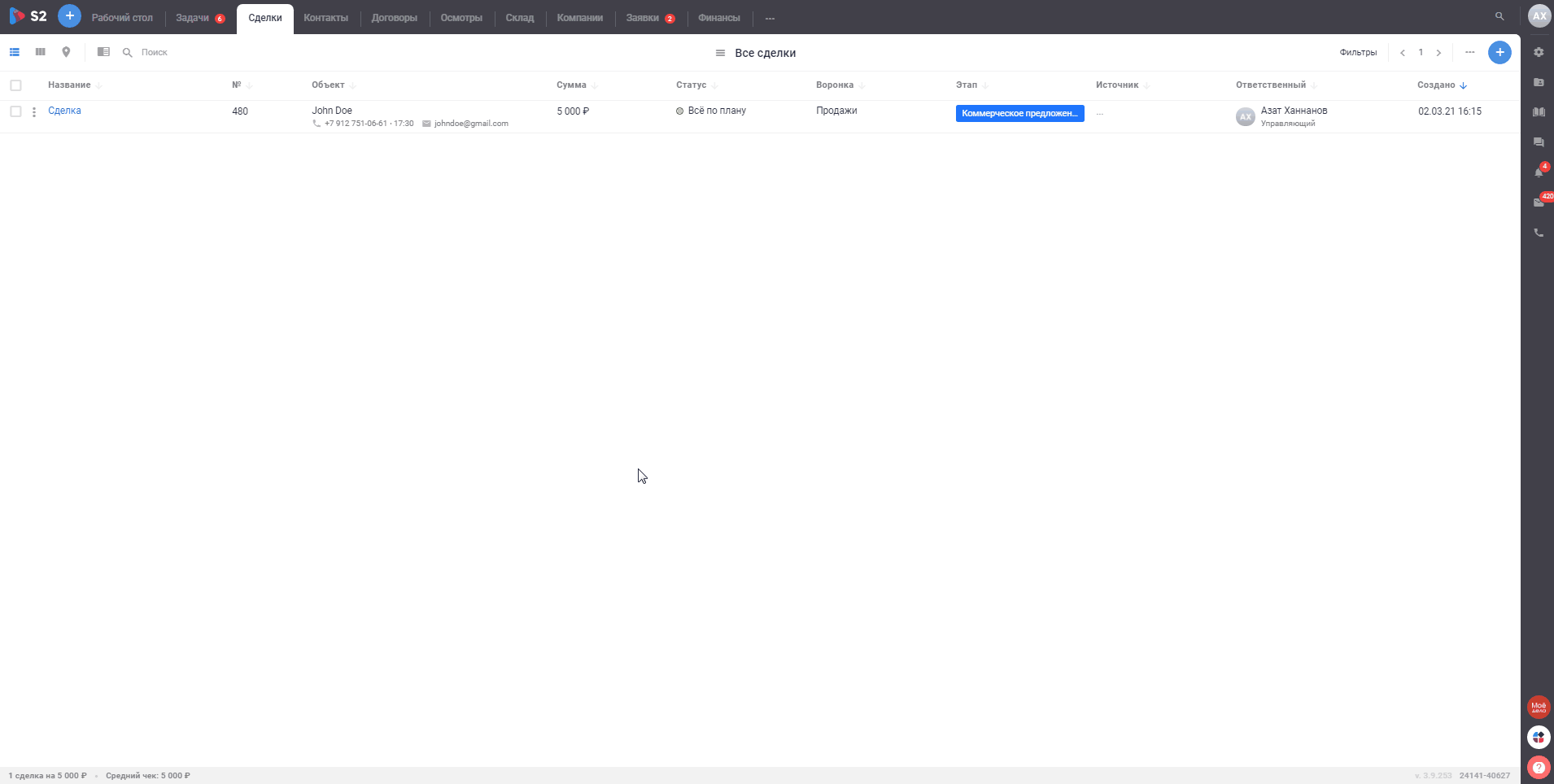Click the Всё по плану status
Viewport: 1554px width, 784px height.
tap(717, 111)
